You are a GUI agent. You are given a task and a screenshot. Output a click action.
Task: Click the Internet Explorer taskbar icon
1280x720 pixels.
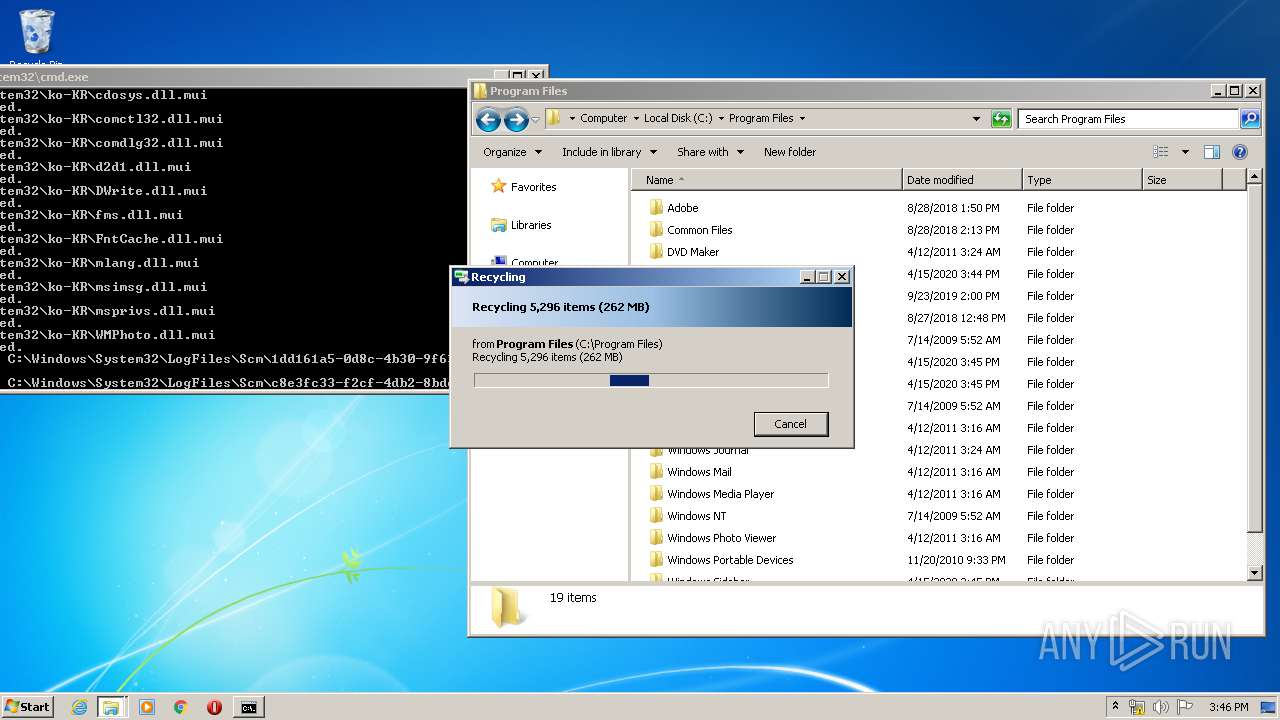[79, 707]
